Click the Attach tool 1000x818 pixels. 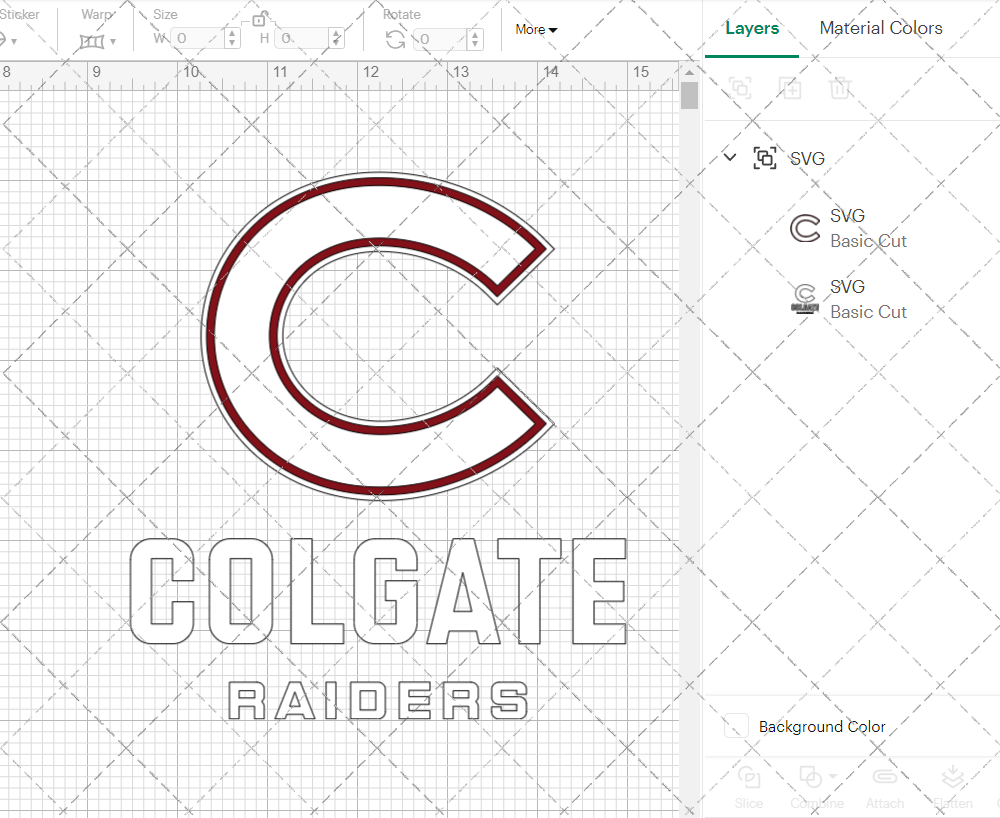(x=885, y=788)
